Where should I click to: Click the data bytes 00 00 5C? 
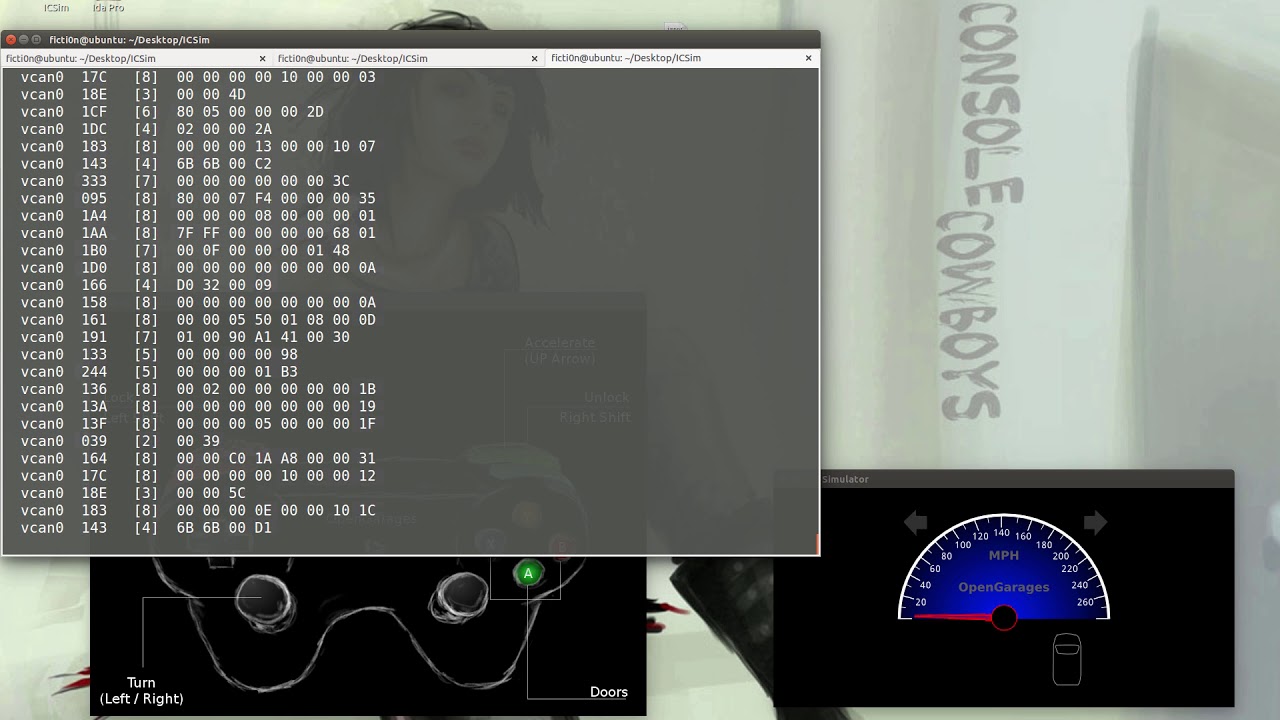[x=211, y=493]
